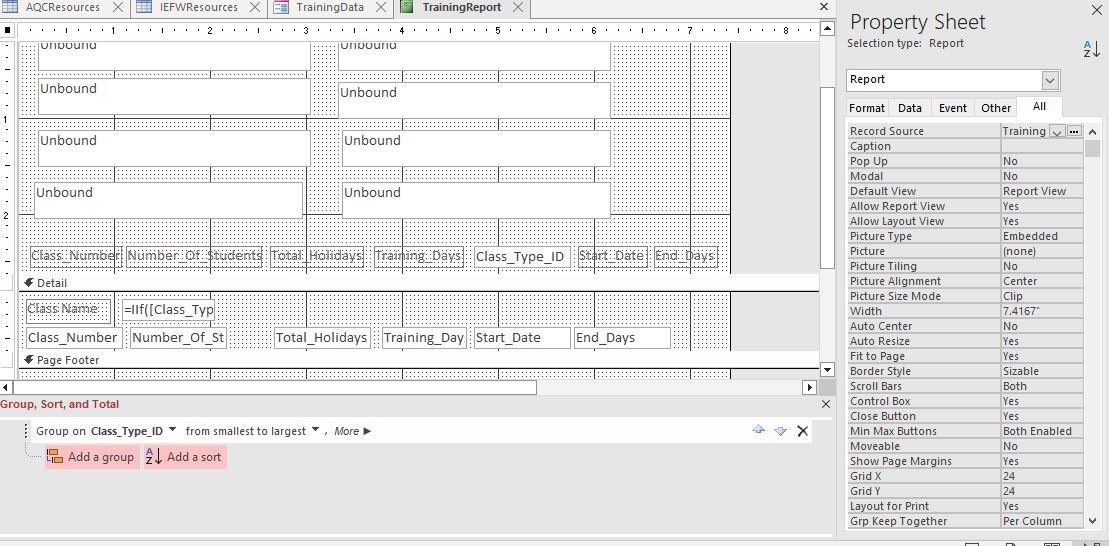
Task: Select the Class Name label in Detail
Action: point(68,310)
